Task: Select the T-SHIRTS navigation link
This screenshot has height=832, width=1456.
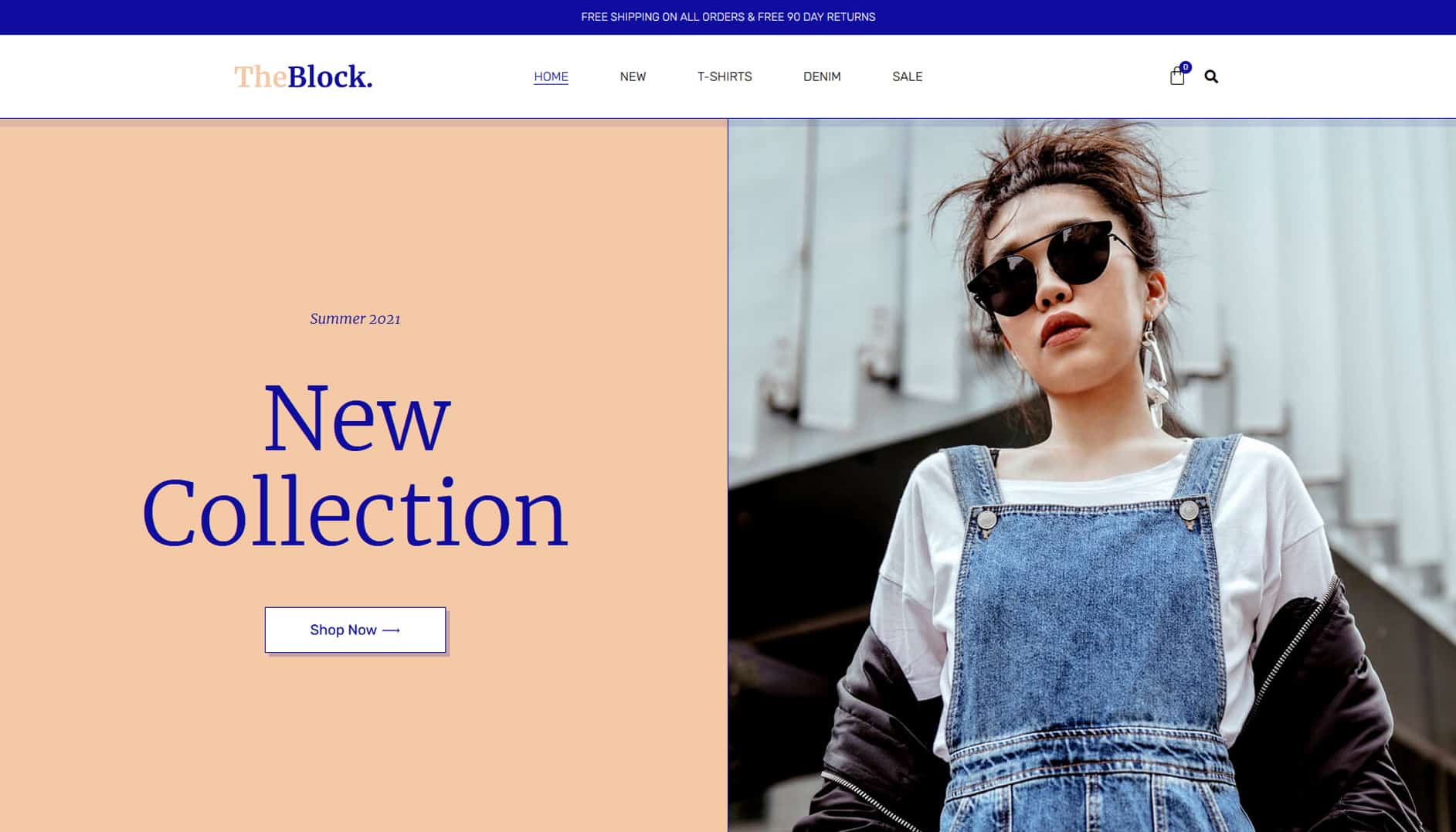Action: tap(725, 76)
